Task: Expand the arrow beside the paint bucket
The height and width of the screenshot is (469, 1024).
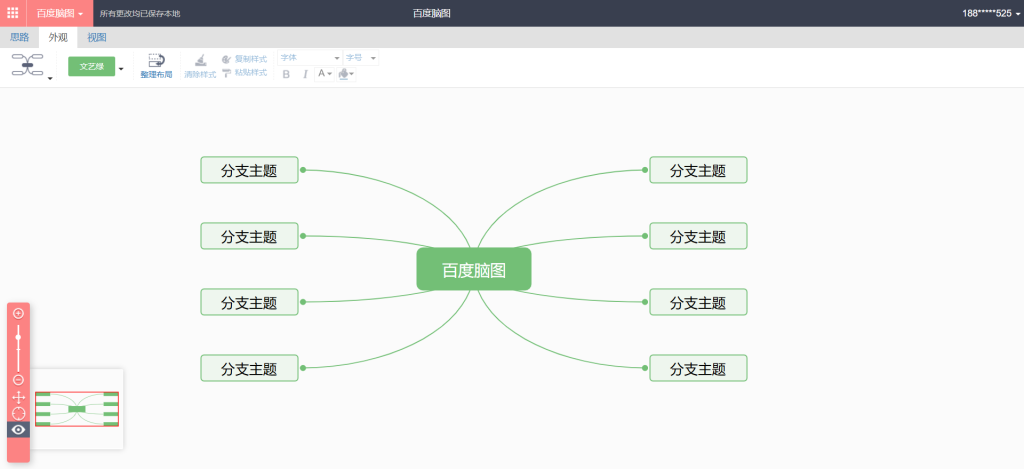Action: tap(352, 74)
